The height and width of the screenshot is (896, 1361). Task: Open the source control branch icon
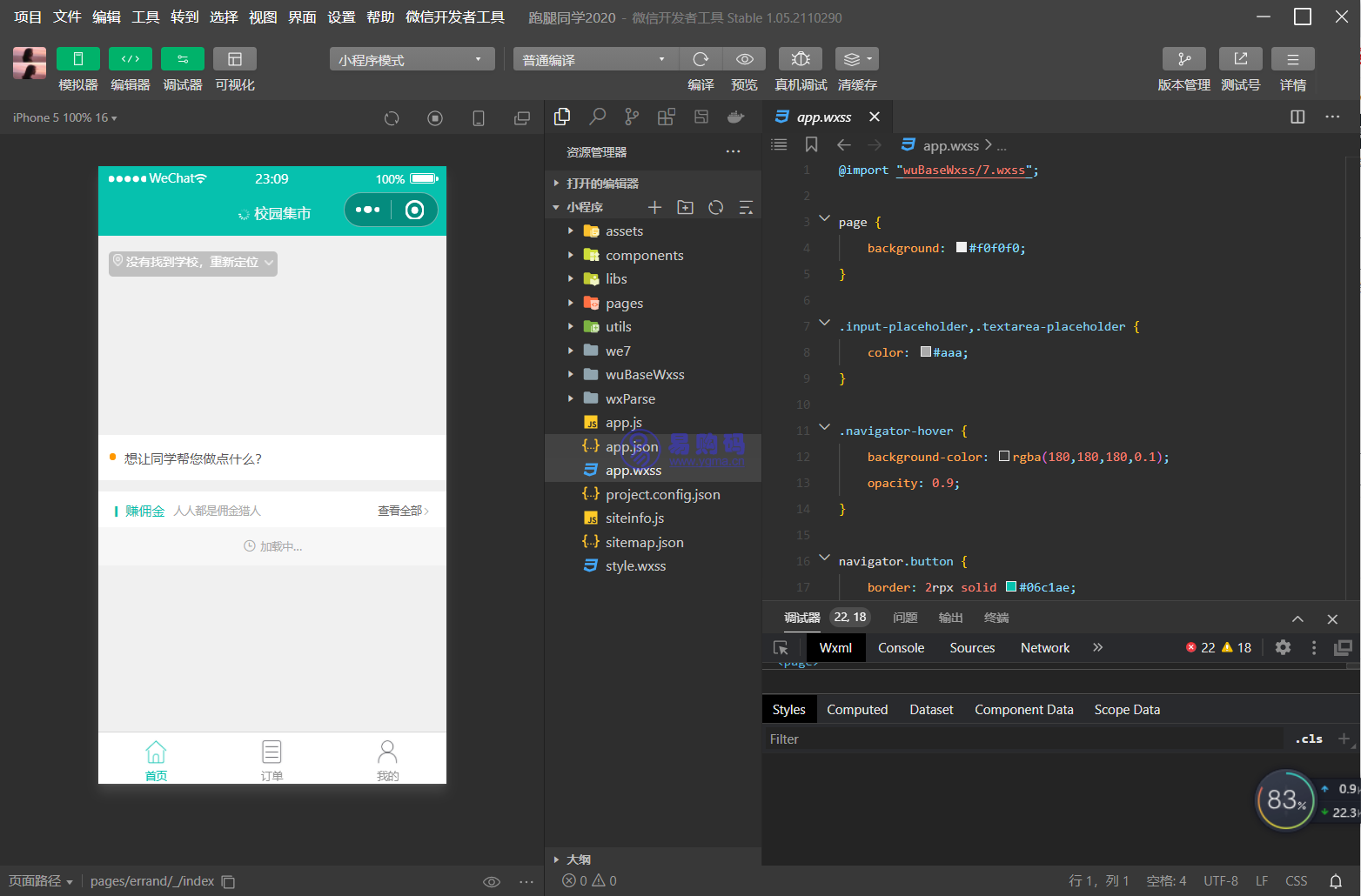(632, 117)
